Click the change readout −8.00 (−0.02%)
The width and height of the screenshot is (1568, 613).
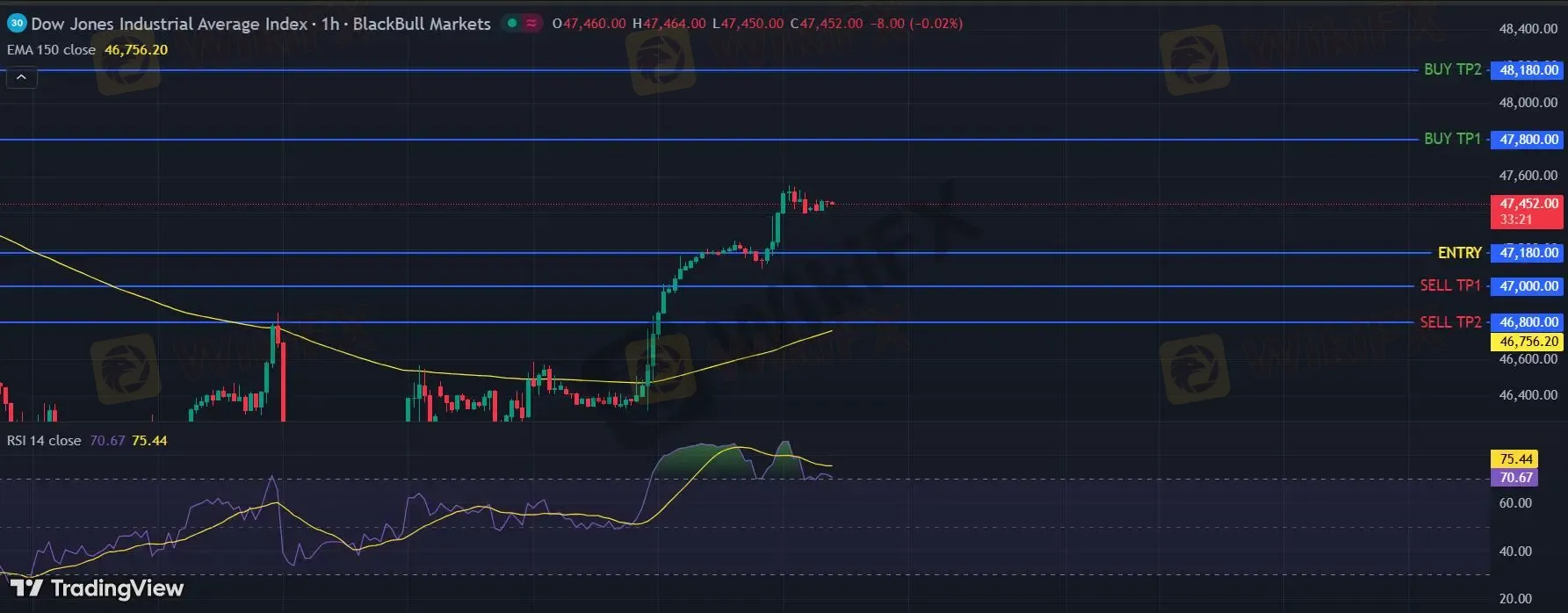coord(916,24)
